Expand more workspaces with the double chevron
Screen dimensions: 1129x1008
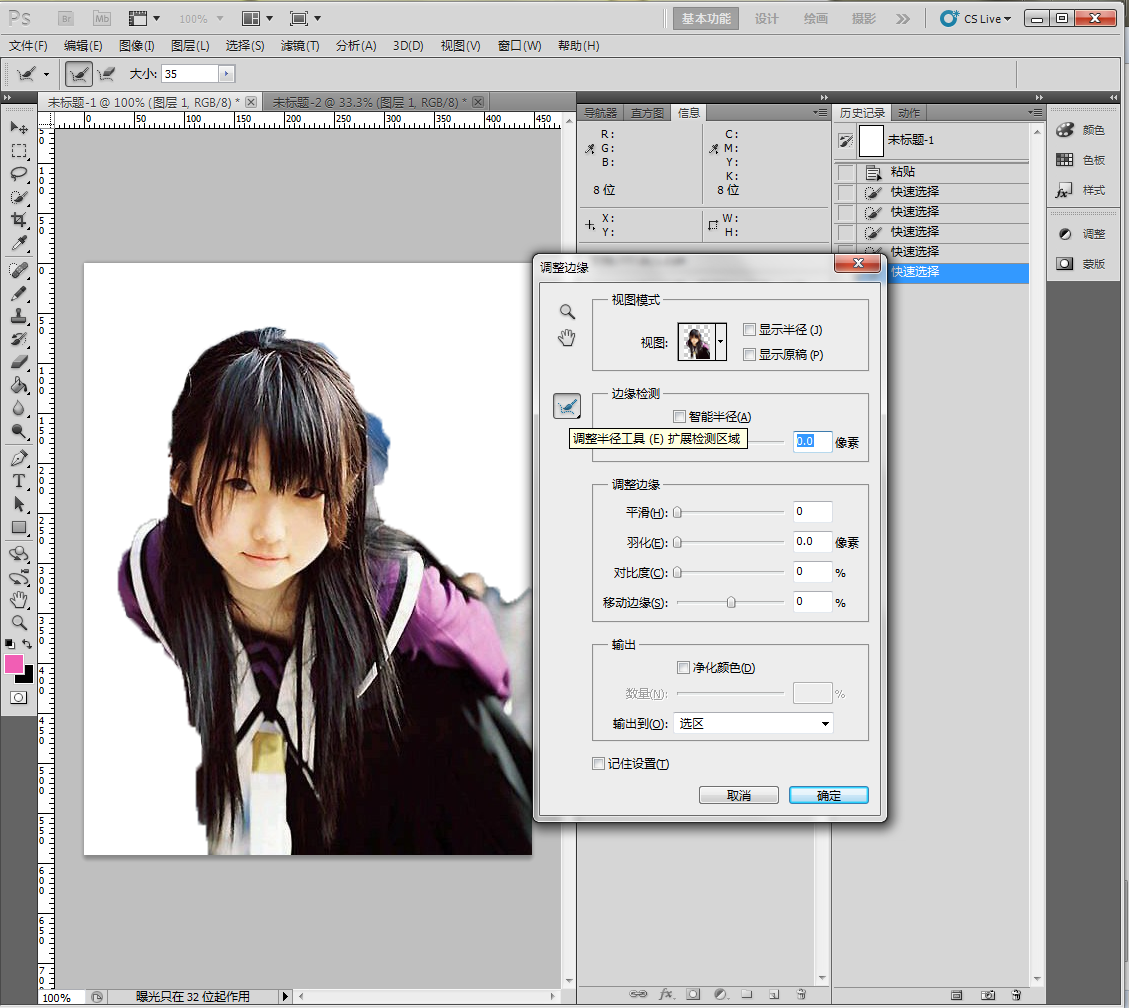(903, 19)
